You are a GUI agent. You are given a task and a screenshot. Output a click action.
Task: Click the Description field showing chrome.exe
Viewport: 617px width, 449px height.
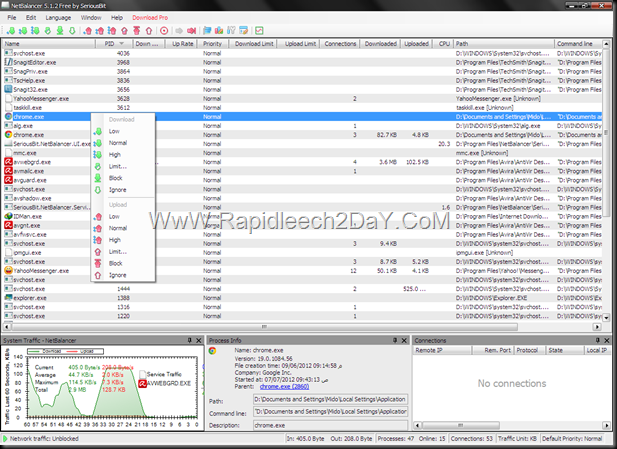[330, 425]
